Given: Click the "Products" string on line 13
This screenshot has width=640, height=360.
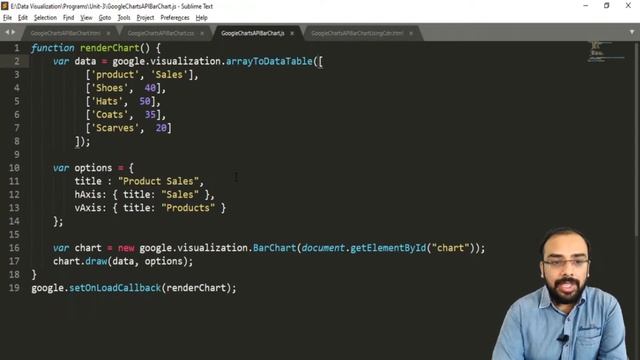Looking at the screenshot, I should (x=188, y=208).
